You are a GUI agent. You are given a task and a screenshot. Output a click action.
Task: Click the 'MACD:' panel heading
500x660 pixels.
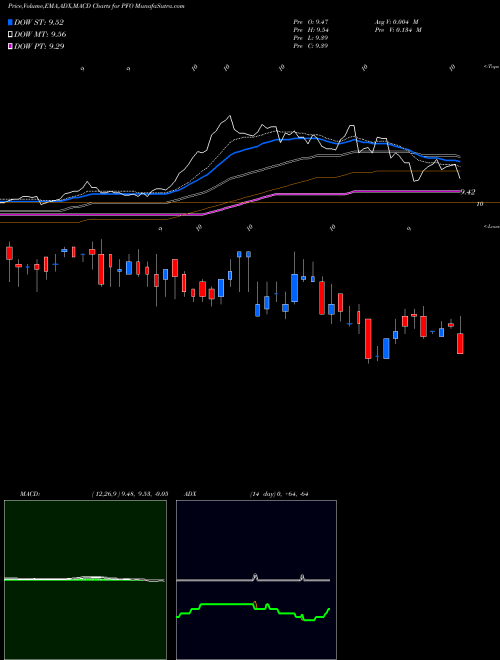pyautogui.click(x=30, y=494)
